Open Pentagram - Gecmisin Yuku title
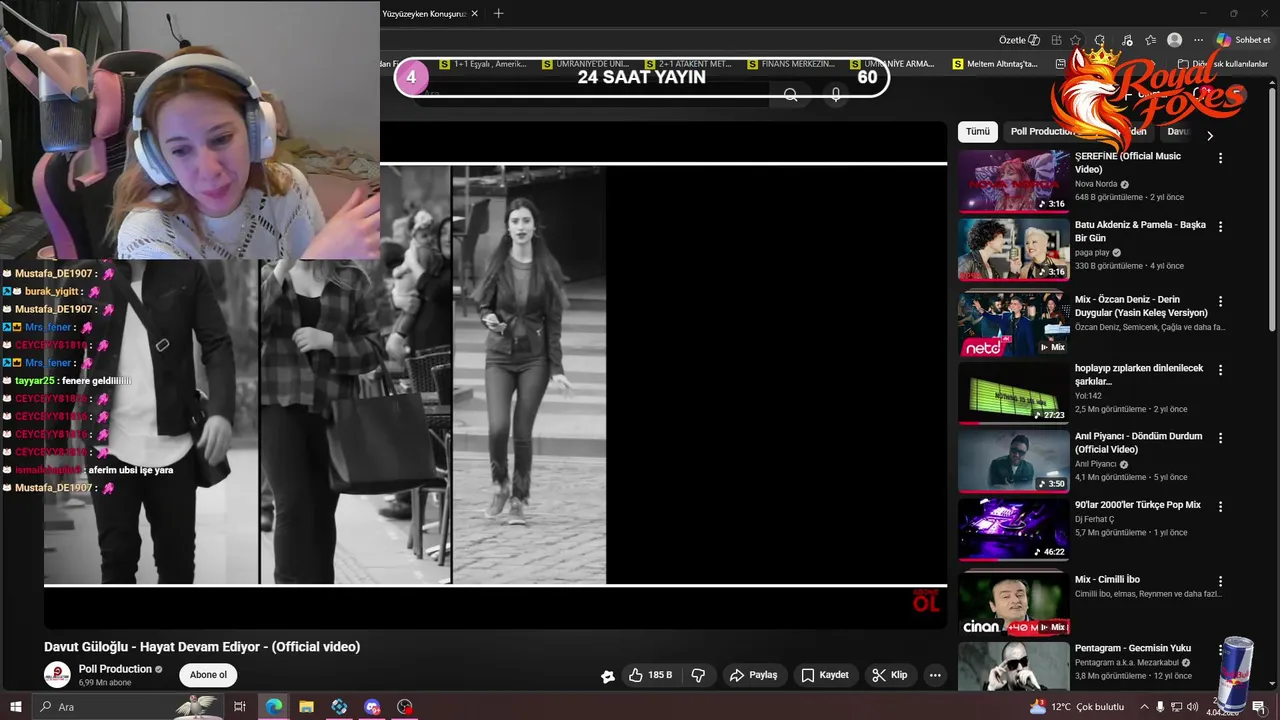The width and height of the screenshot is (1280, 720). [x=1133, y=648]
